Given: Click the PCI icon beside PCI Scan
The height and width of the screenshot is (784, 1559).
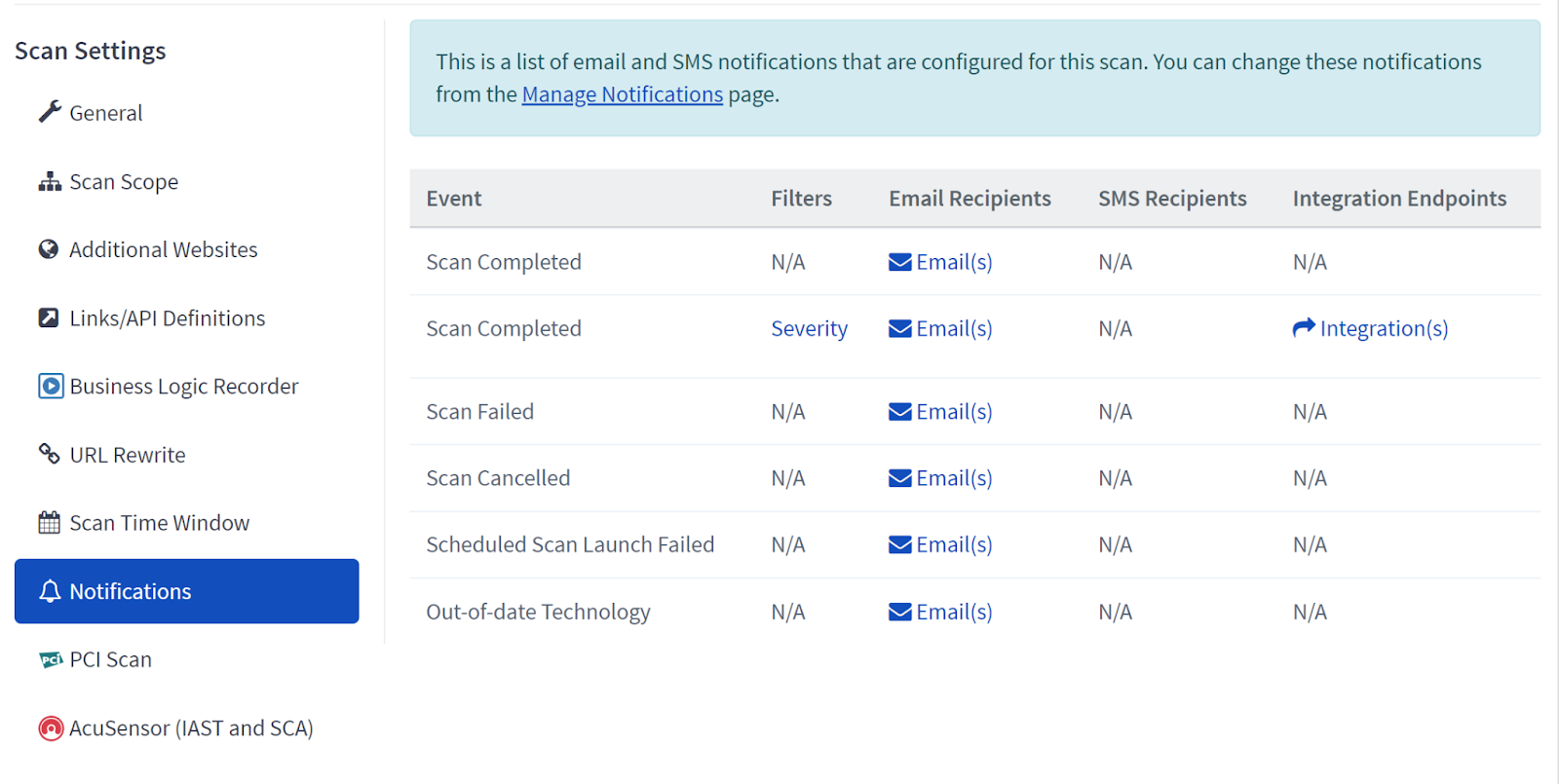Looking at the screenshot, I should point(51,659).
